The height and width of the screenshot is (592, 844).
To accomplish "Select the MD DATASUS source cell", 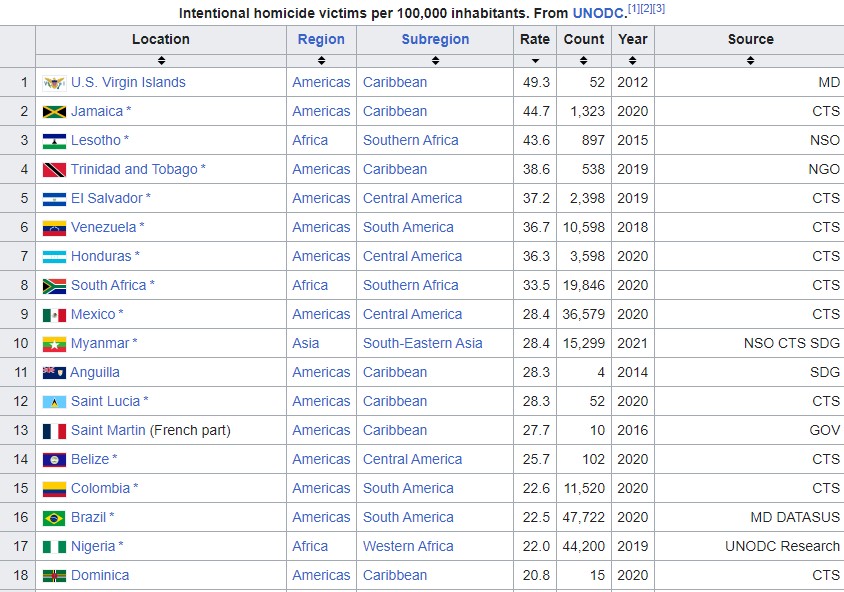I will [750, 518].
